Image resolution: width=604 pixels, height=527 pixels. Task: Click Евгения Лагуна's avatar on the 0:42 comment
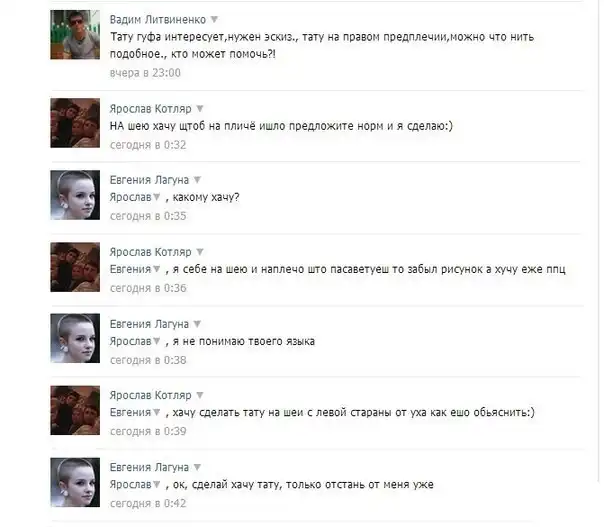coord(75,482)
